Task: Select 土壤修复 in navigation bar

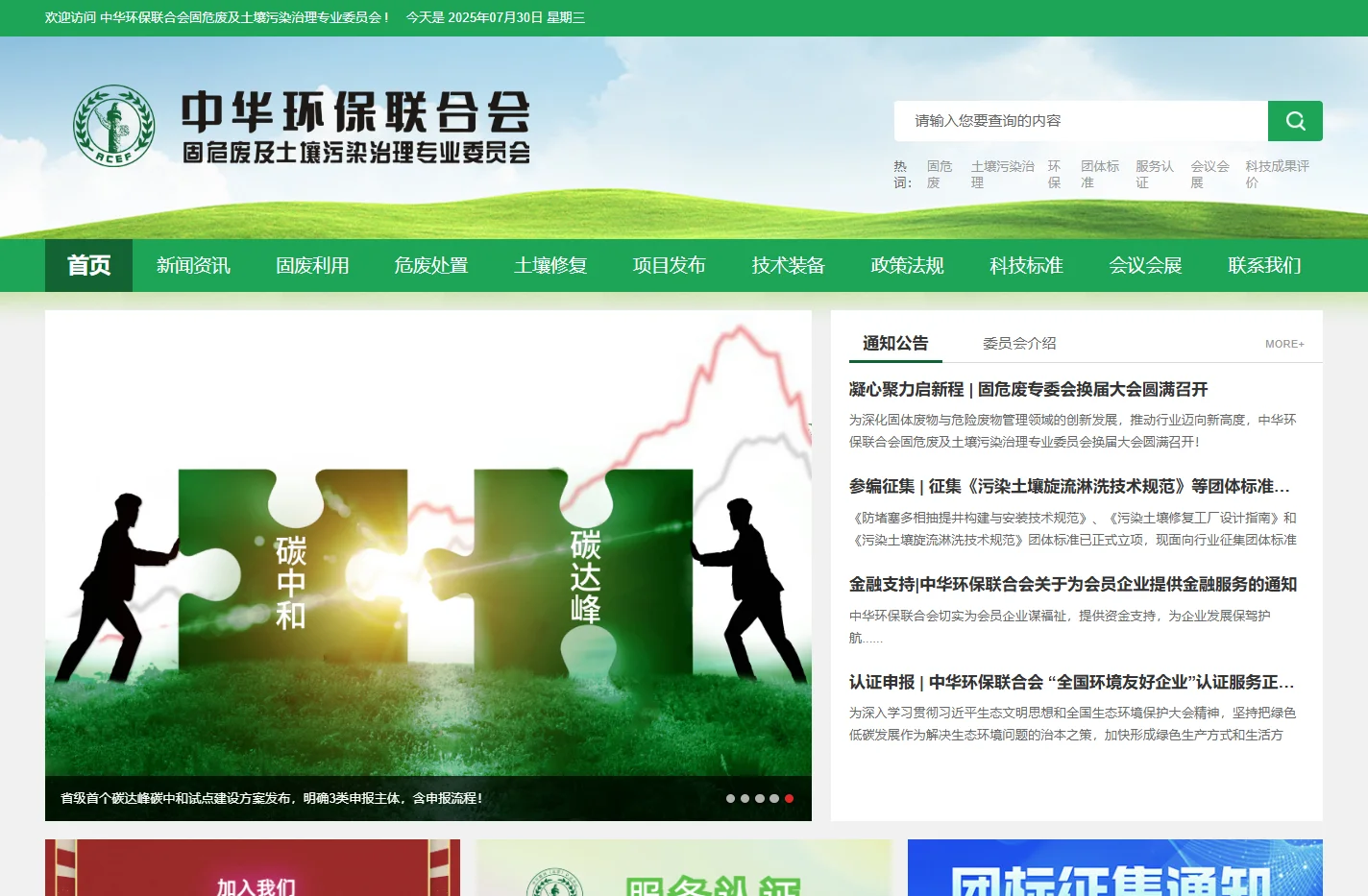Action: coord(550,265)
